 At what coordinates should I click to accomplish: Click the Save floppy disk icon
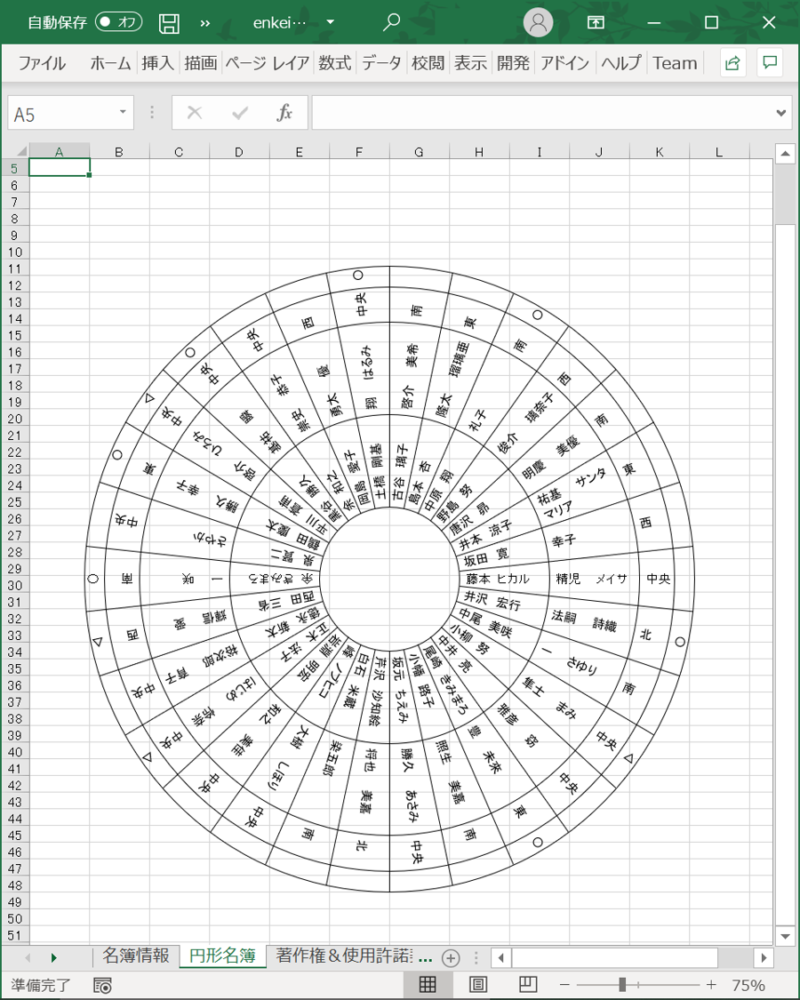click(170, 22)
